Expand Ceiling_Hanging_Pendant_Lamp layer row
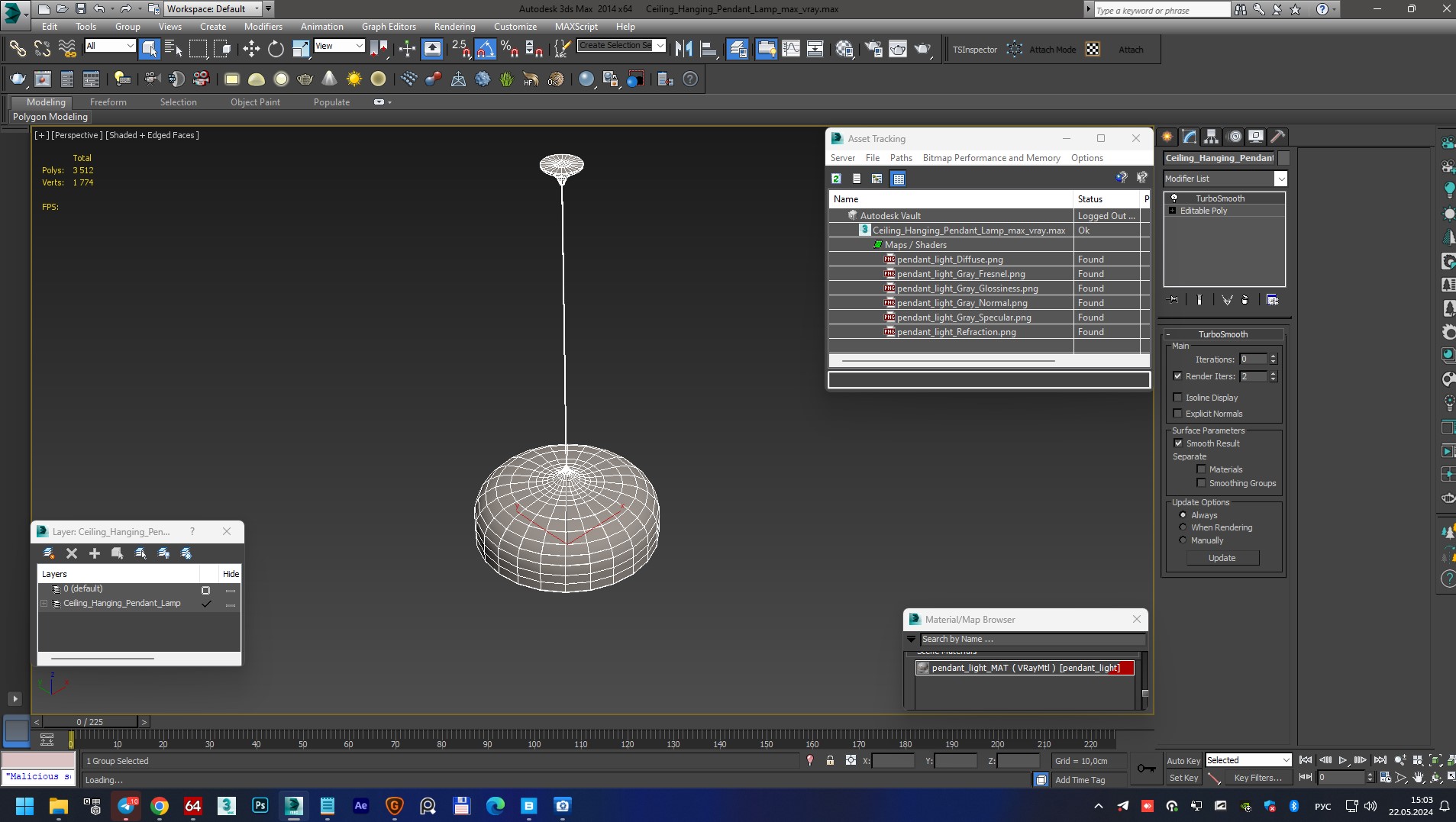The width and height of the screenshot is (1456, 822). [44, 604]
